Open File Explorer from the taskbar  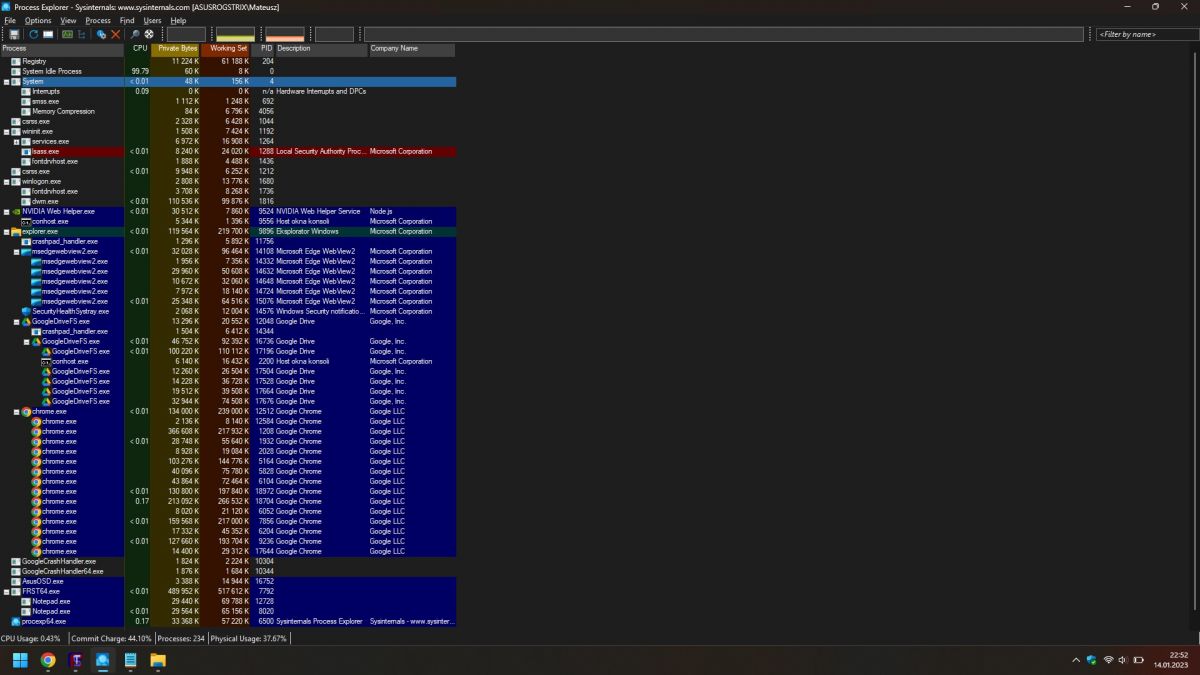[x=158, y=660]
